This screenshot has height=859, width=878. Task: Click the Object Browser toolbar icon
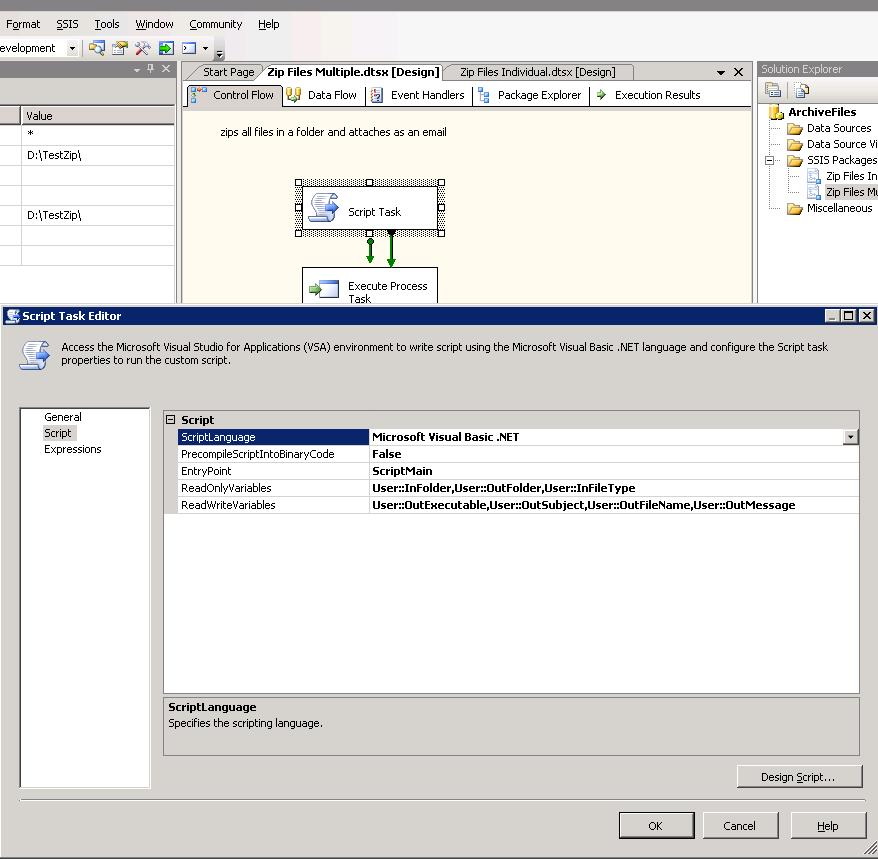coord(97,48)
